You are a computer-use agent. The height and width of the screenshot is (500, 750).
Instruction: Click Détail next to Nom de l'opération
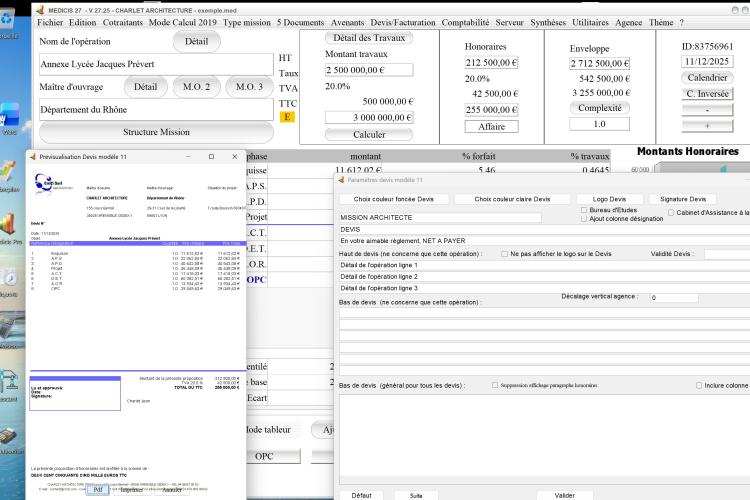pos(197,41)
